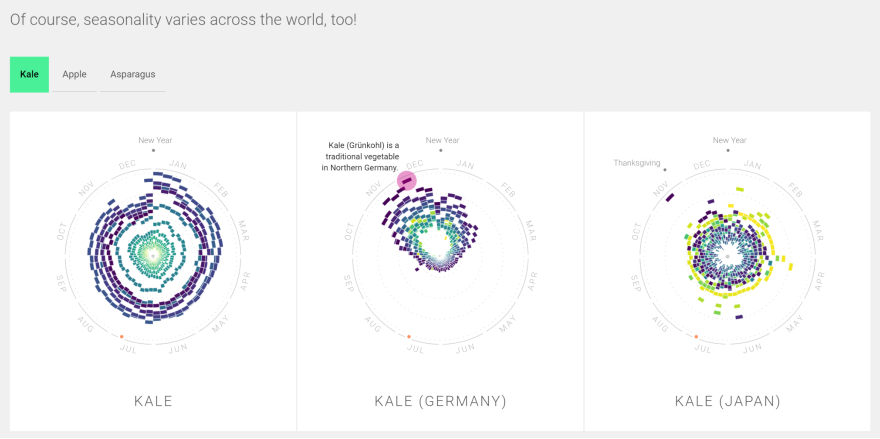Click the KALE (GERMANY) chart title

pos(440,401)
